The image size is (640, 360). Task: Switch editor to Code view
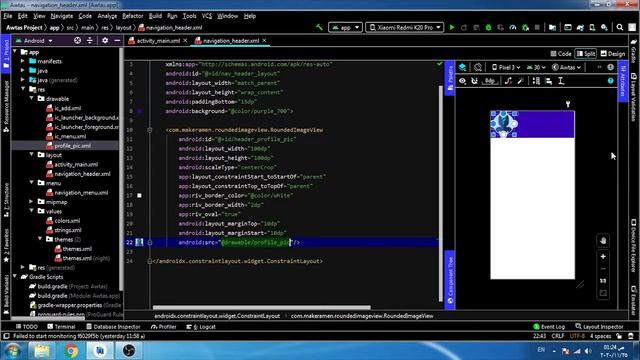click(561, 53)
